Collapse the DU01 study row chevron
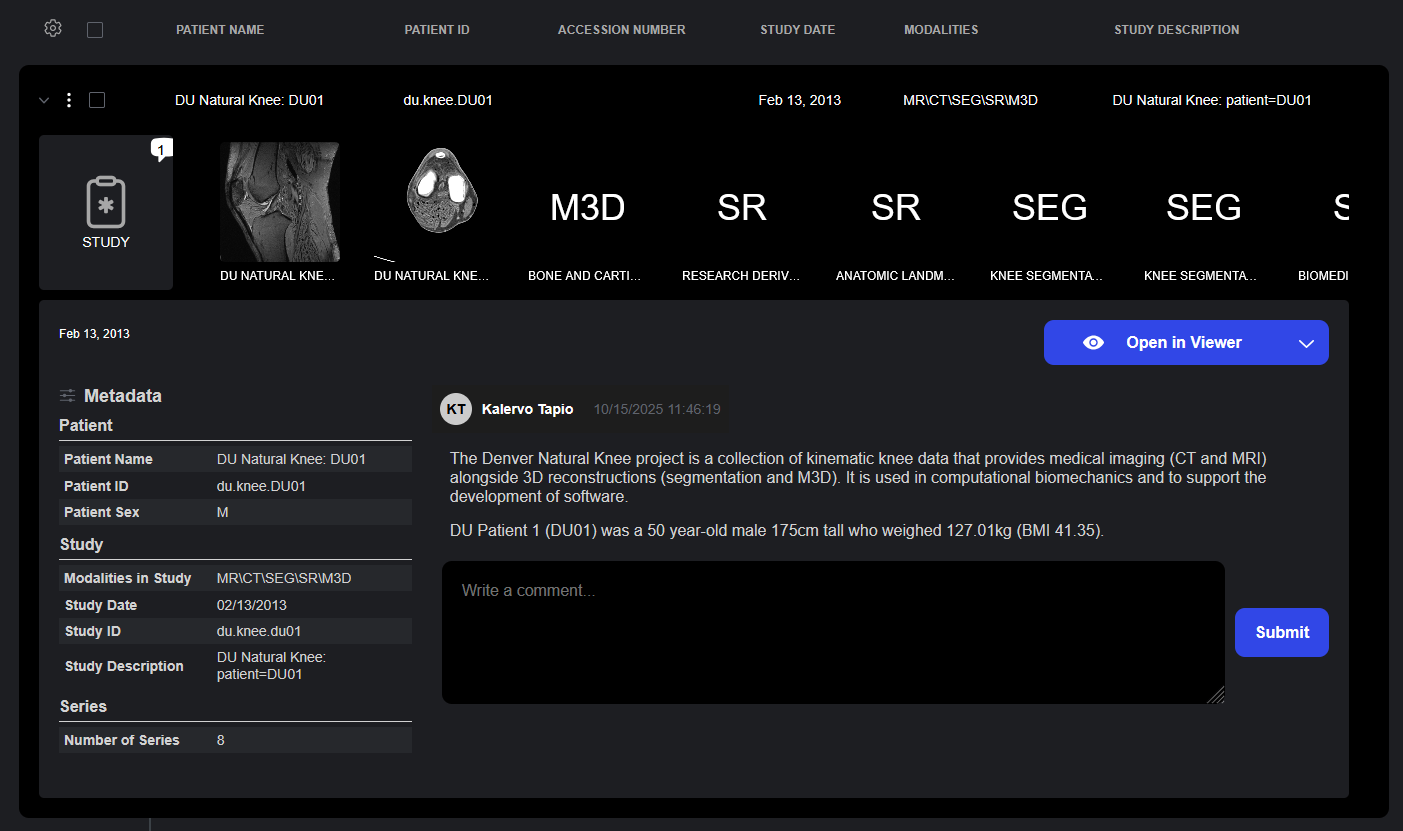This screenshot has height=831, width=1403. [x=43, y=100]
